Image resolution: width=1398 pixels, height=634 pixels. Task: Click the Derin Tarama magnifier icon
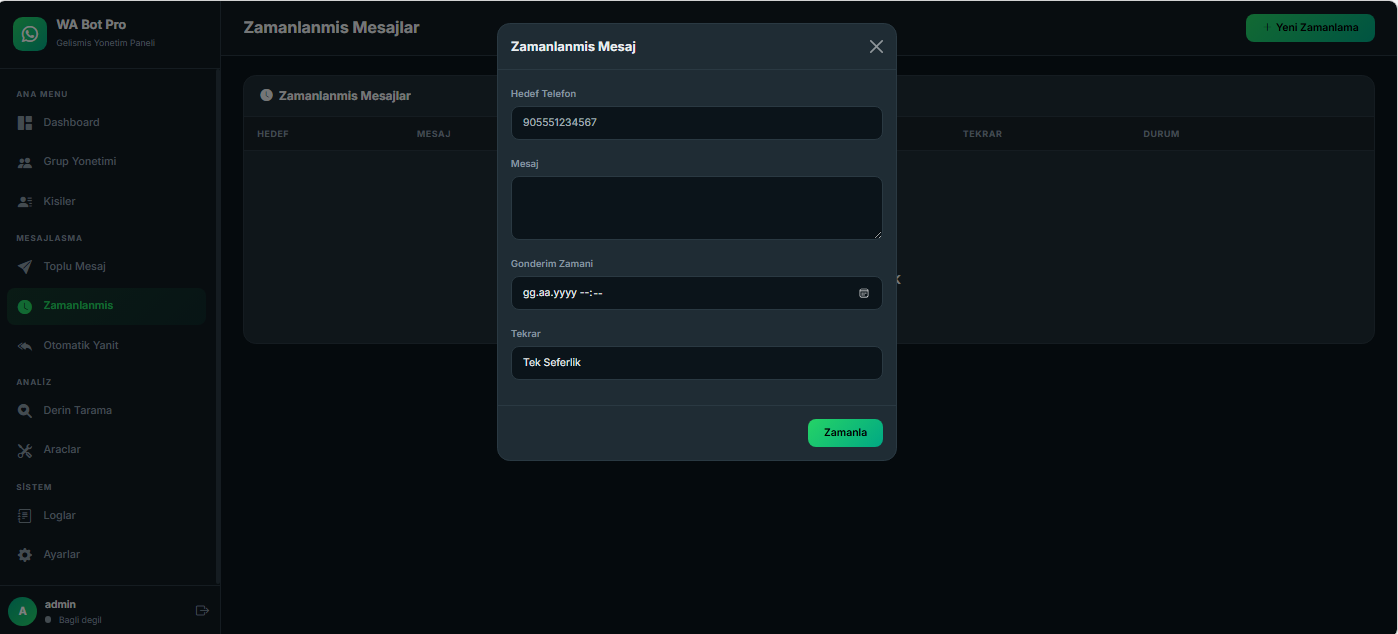coord(25,411)
